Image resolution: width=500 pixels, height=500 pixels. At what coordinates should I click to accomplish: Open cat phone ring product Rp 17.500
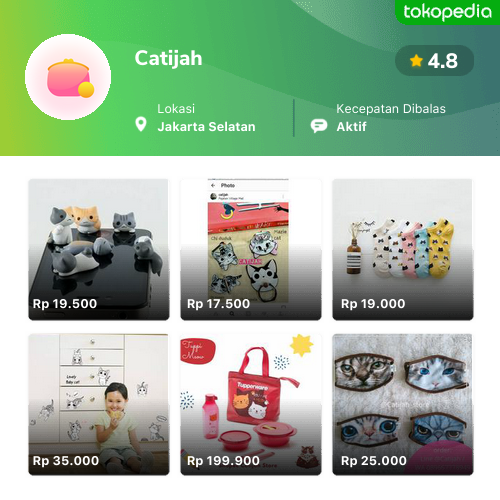pyautogui.click(x=251, y=250)
